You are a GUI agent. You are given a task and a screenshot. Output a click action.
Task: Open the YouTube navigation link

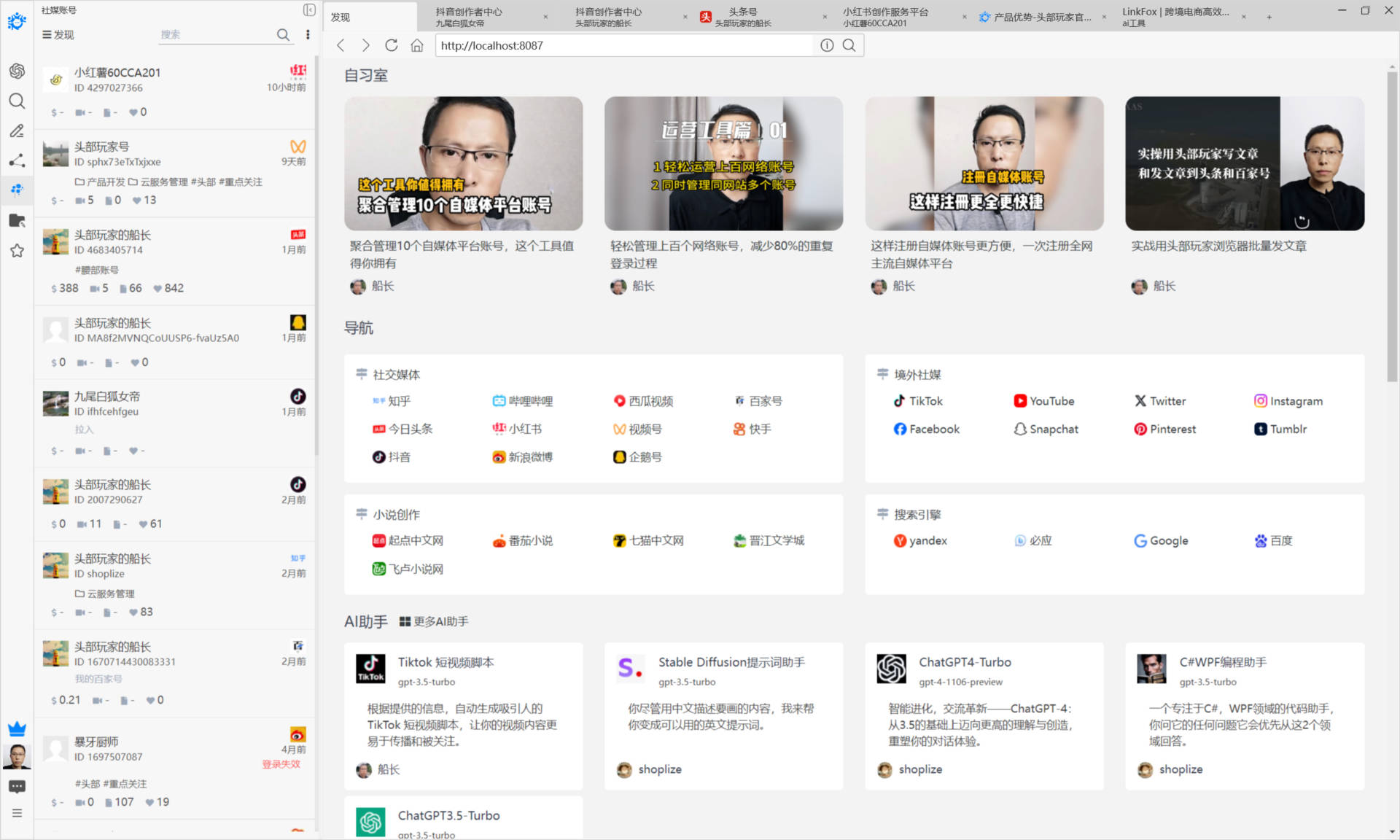click(x=1044, y=401)
